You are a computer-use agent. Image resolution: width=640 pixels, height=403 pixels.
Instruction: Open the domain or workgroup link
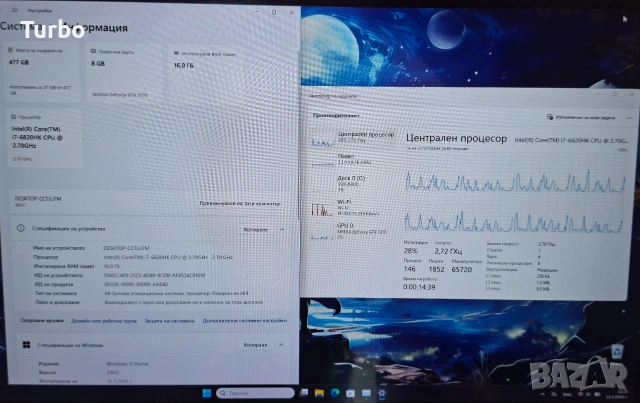[x=104, y=321]
